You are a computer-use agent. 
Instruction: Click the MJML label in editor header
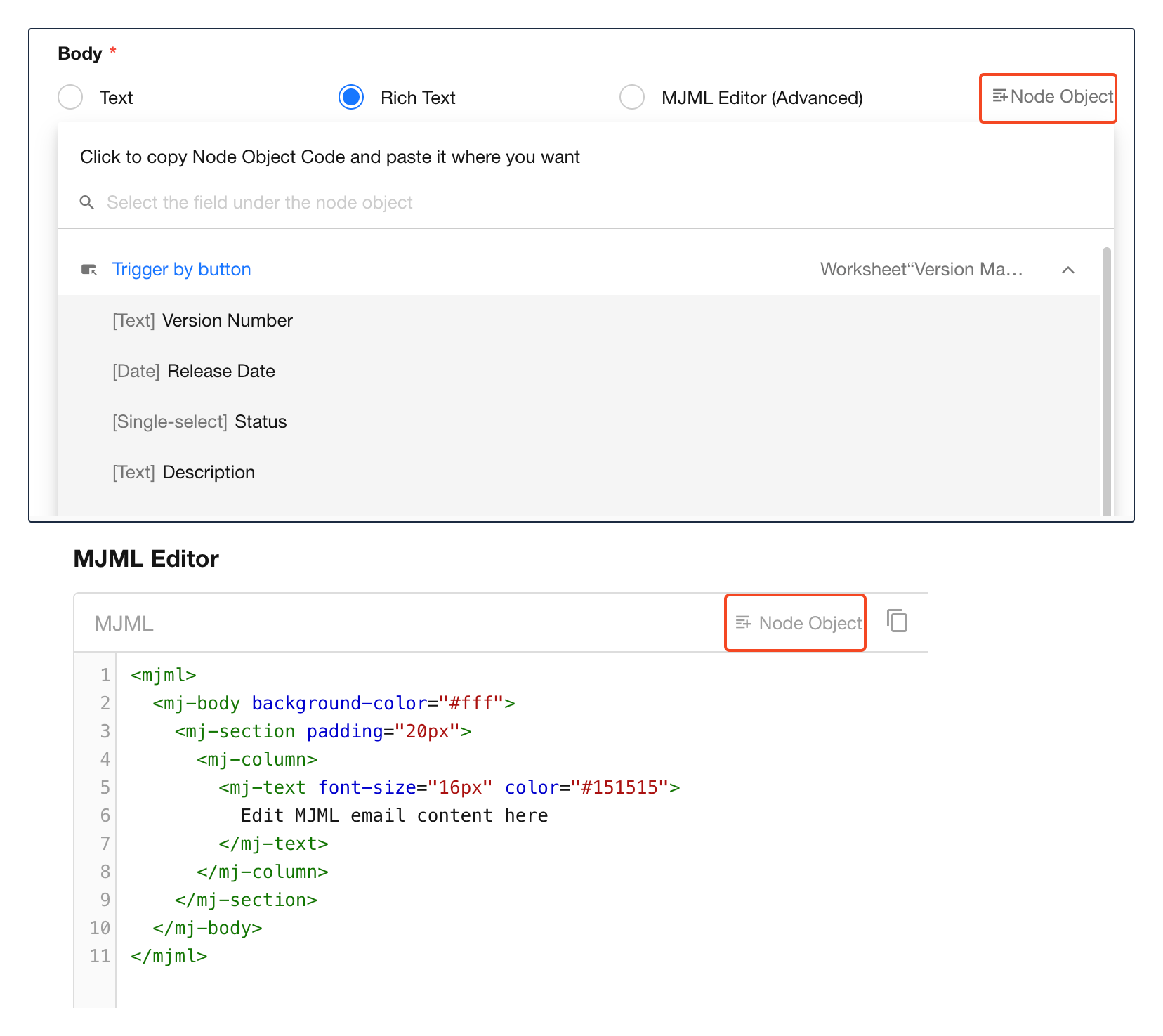pos(124,623)
